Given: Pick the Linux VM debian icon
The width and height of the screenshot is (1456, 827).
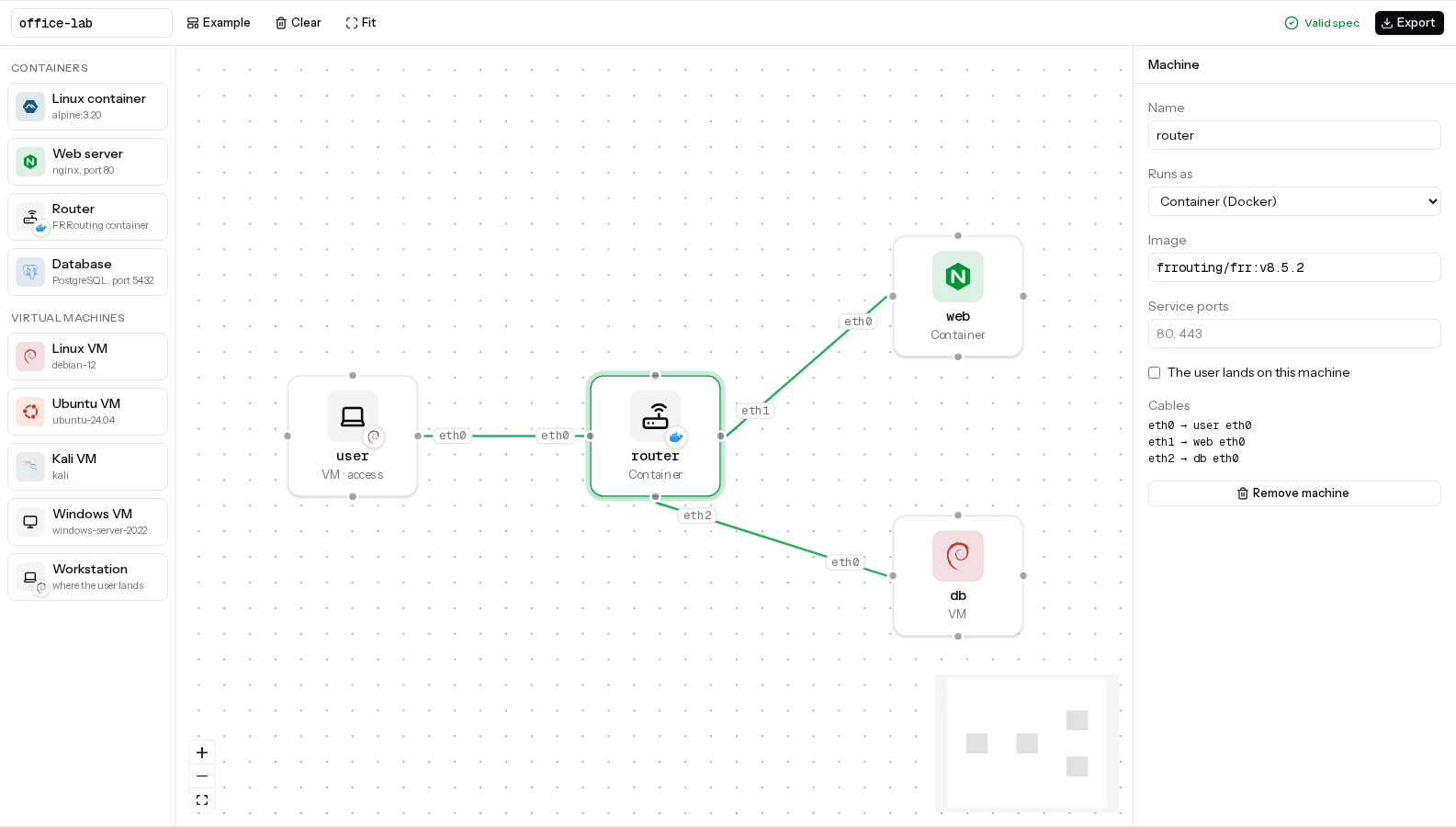Looking at the screenshot, I should coord(30,357).
